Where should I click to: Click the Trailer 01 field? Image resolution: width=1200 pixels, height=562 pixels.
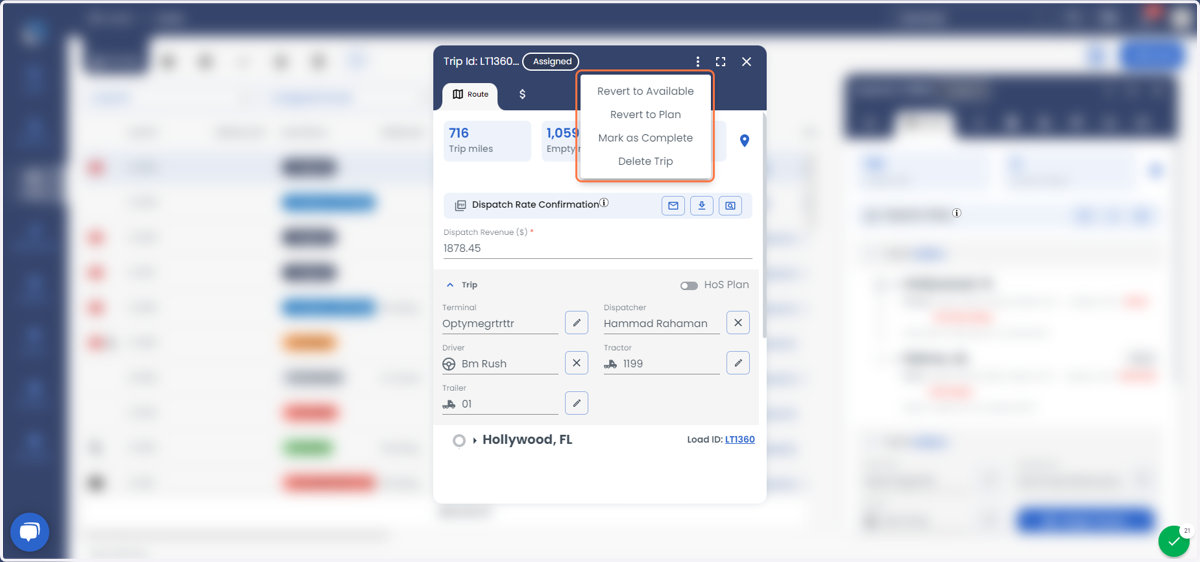point(500,404)
